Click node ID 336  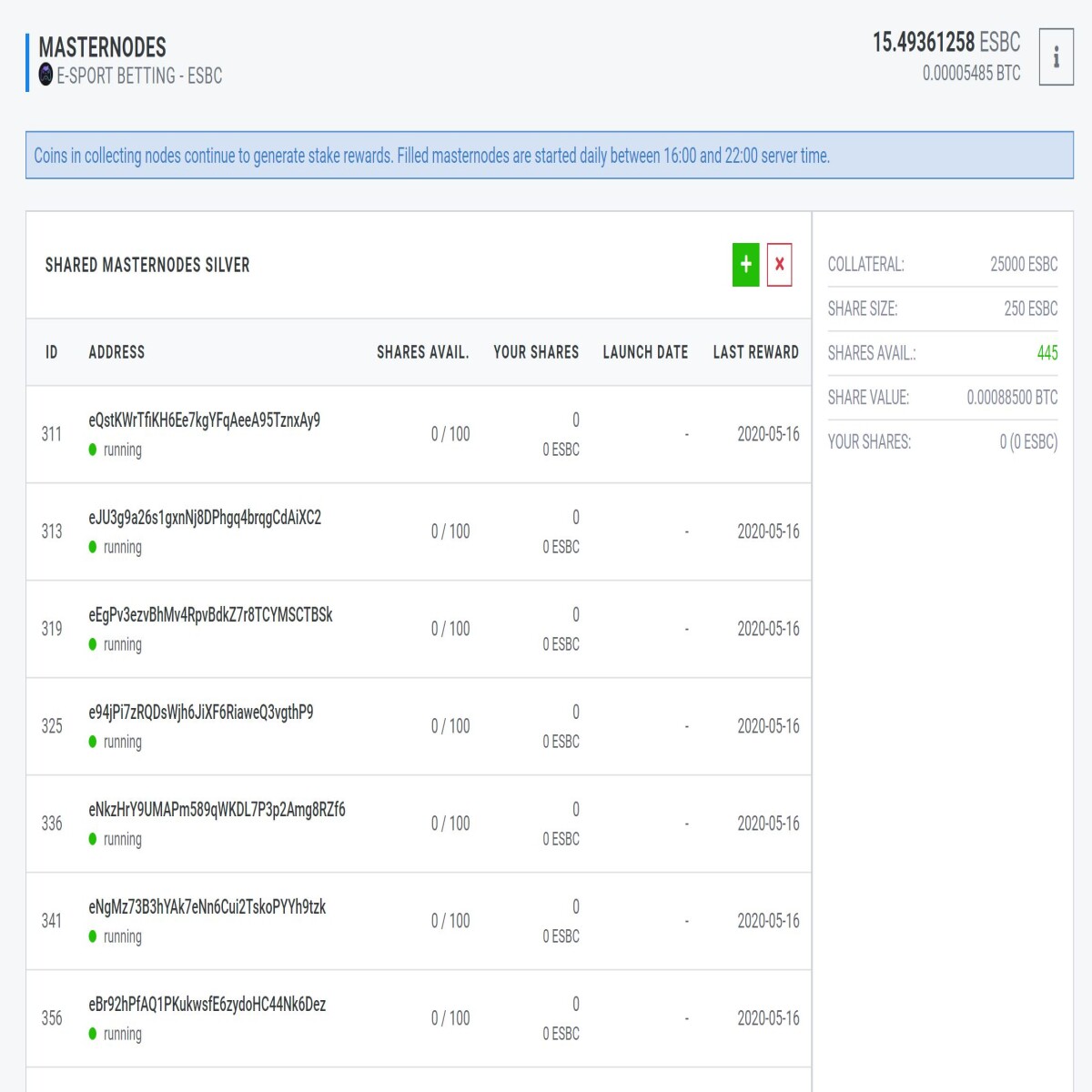tap(52, 824)
